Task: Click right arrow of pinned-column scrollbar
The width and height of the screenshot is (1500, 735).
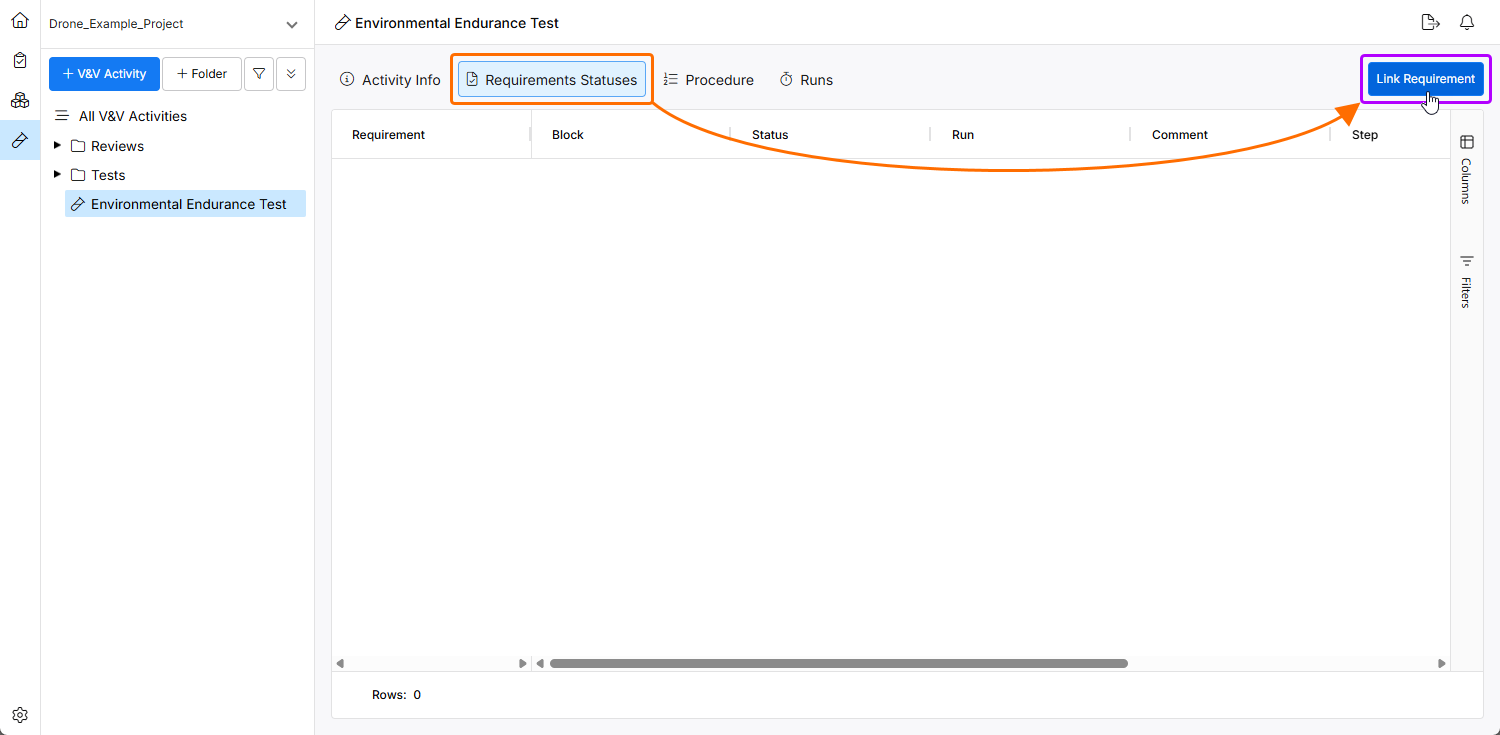Action: pos(522,663)
